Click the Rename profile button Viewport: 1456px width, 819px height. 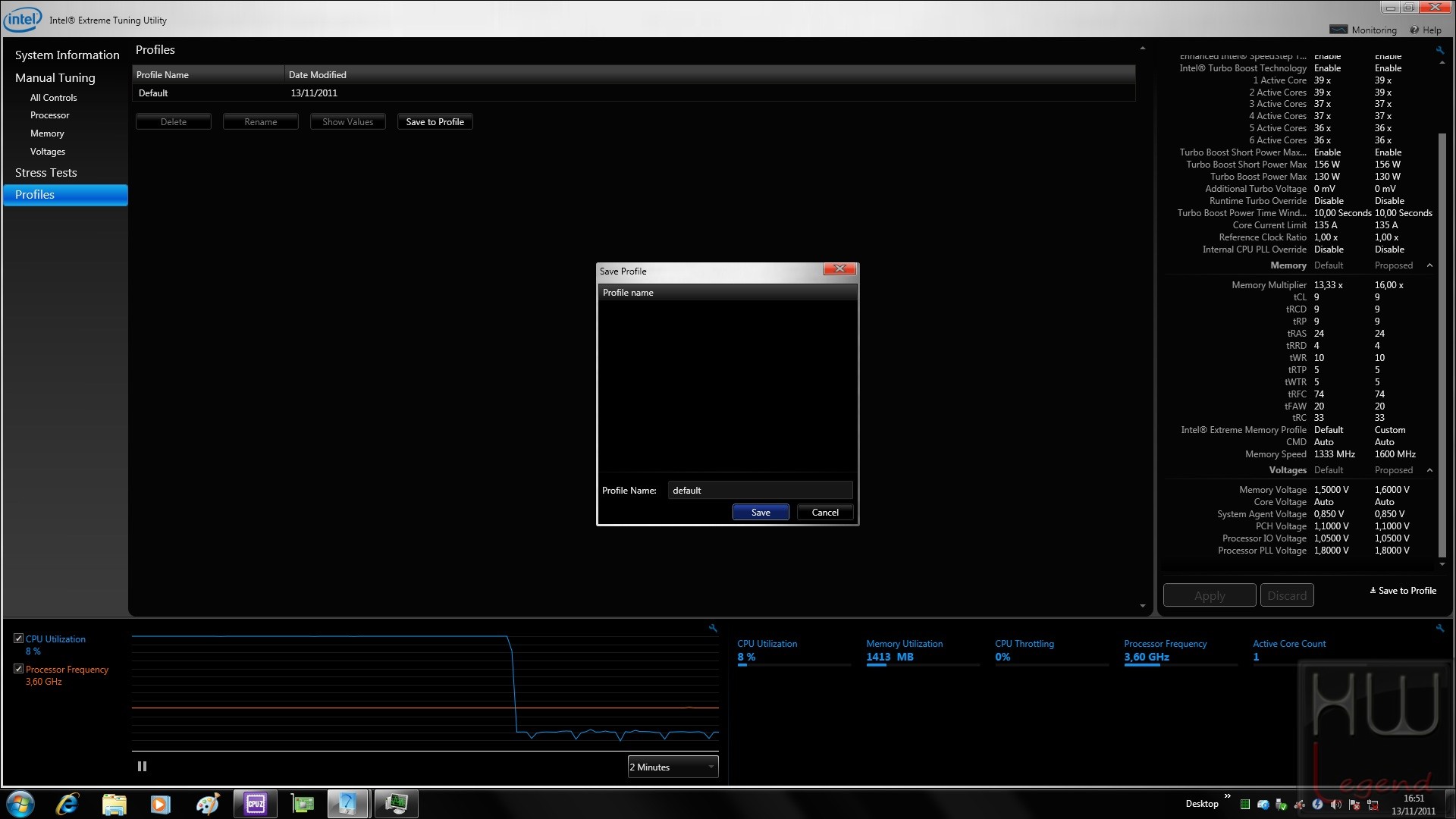261,122
